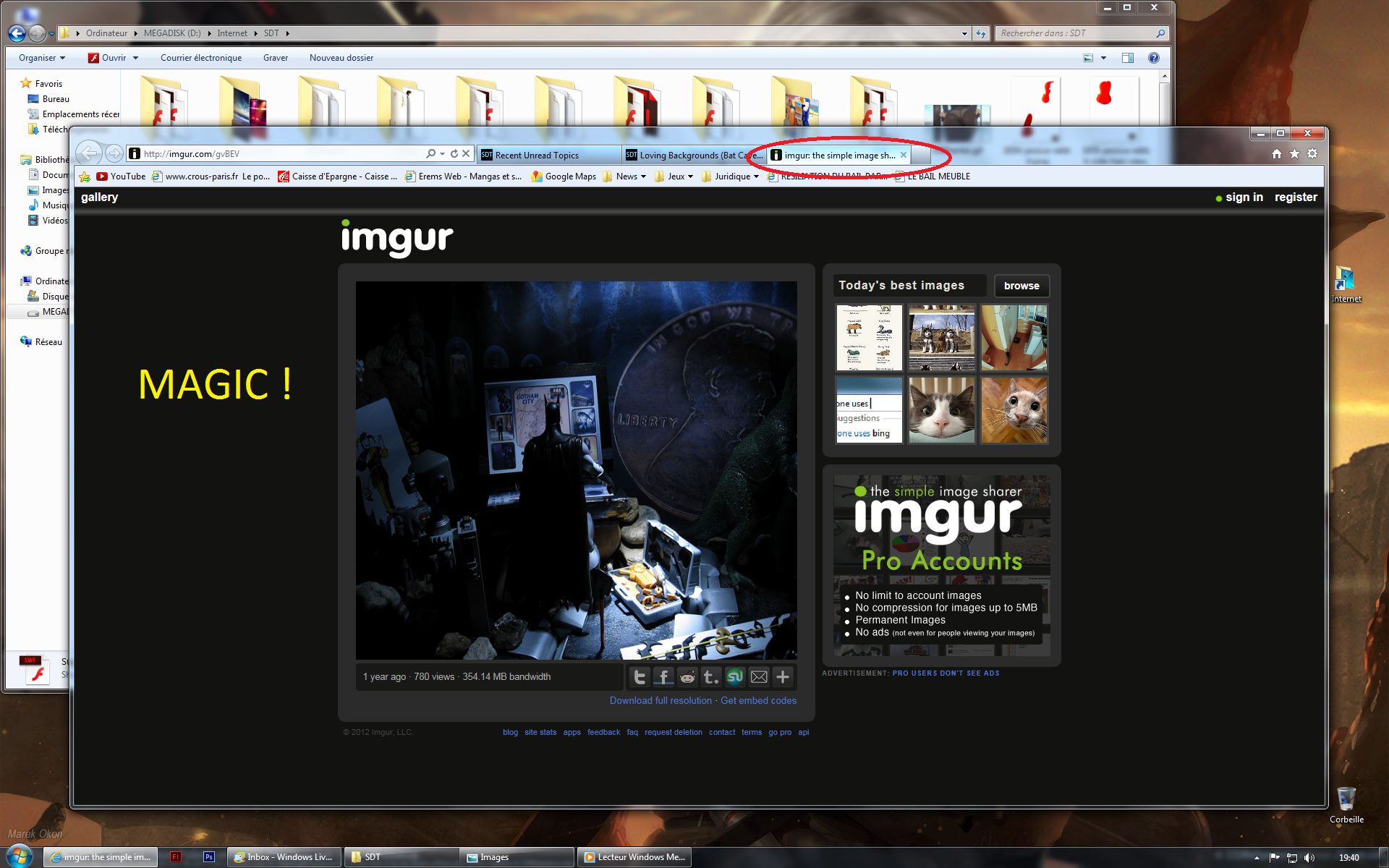Screen dimensions: 1389x868
Task: Email the image using envelope icon
Action: coord(759,677)
